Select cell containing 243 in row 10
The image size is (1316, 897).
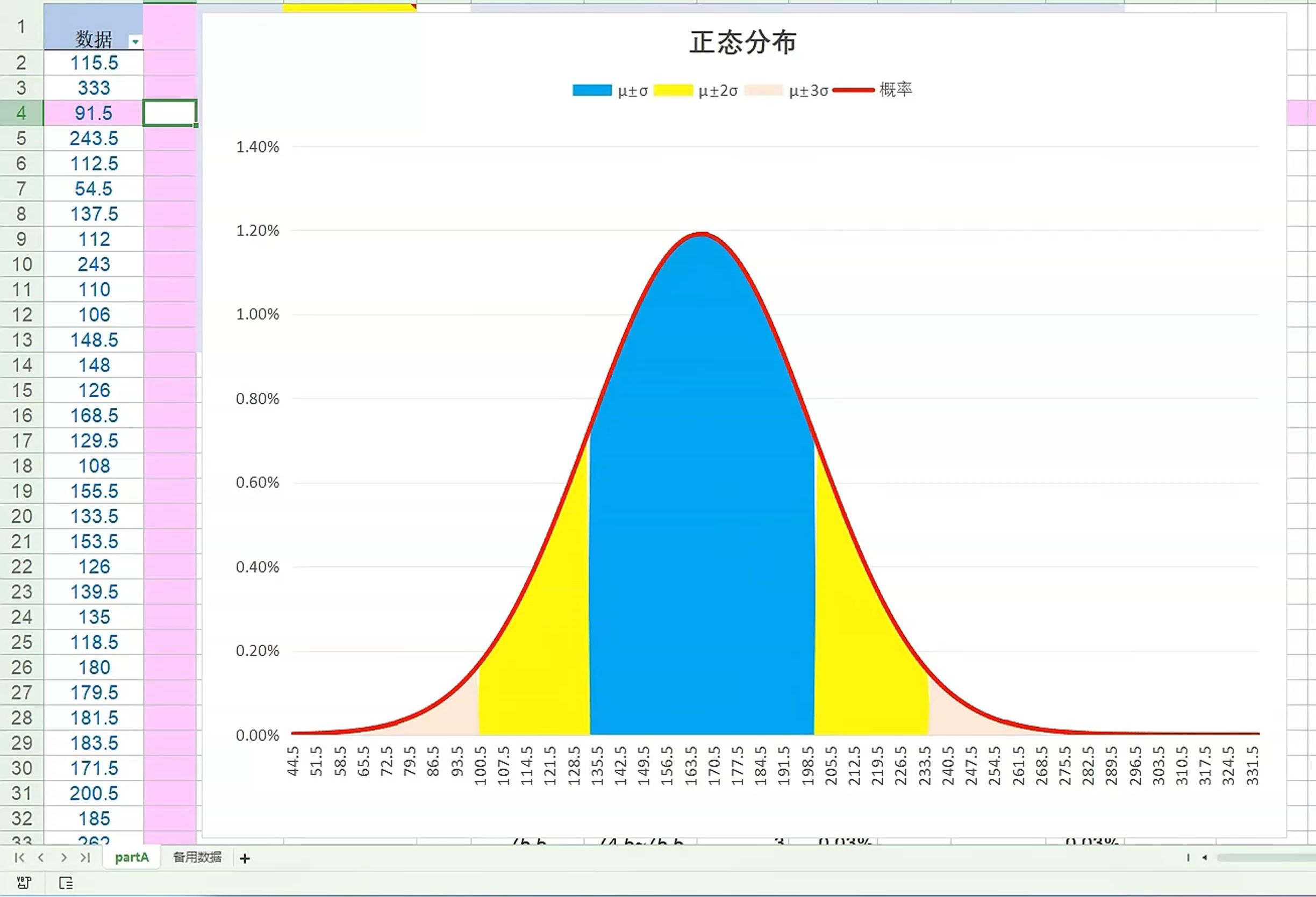click(x=94, y=264)
